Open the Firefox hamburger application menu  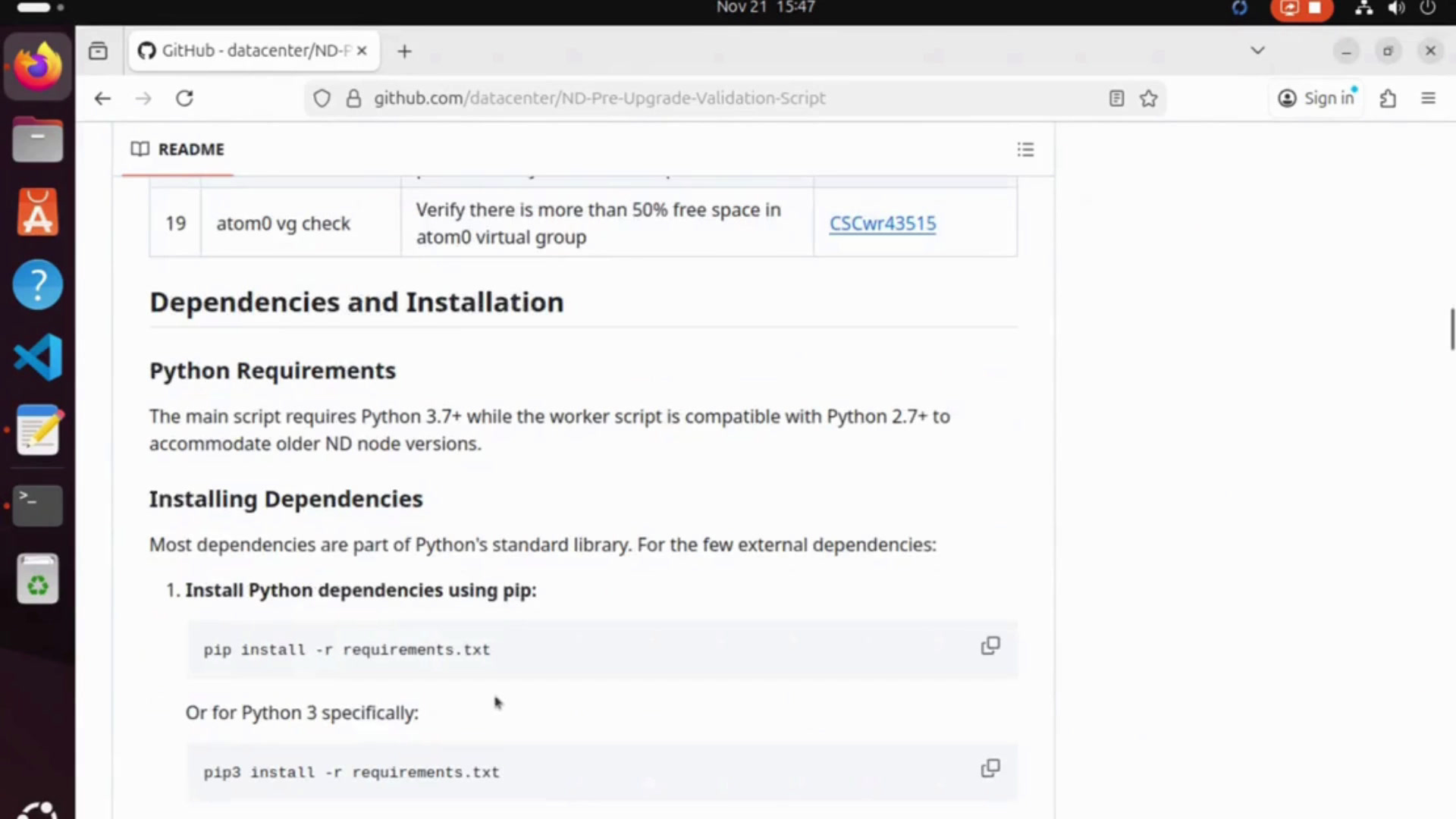pyautogui.click(x=1428, y=98)
